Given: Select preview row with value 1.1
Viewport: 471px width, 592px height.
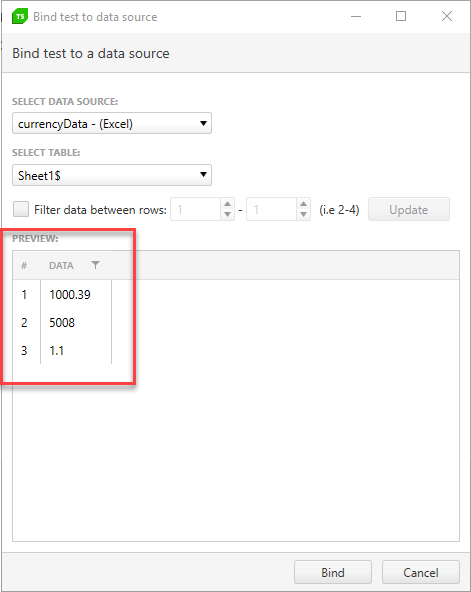Looking at the screenshot, I should tap(62, 350).
